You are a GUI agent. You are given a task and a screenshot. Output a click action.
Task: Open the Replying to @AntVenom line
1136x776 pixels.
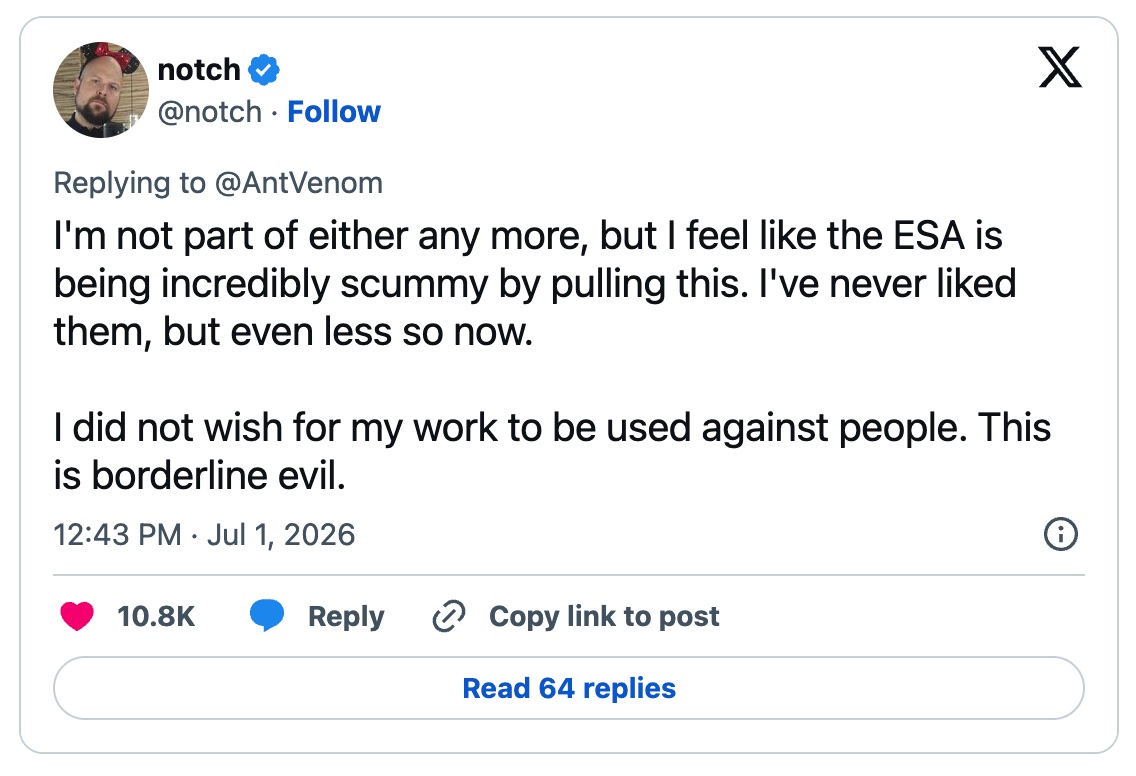(x=218, y=183)
